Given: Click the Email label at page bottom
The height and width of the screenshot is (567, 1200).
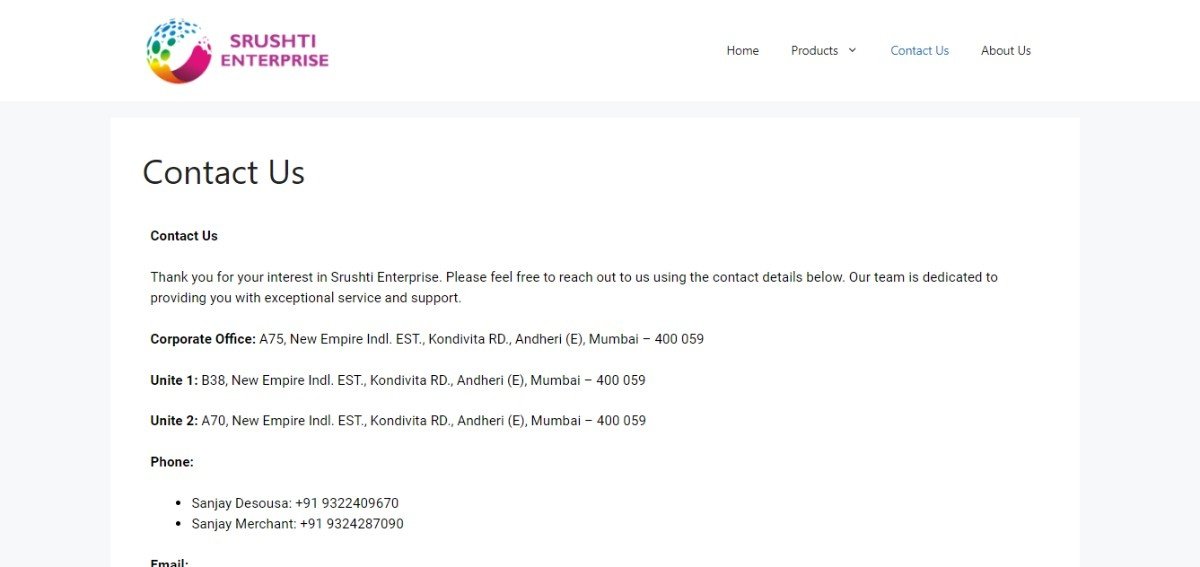Looking at the screenshot, I should [169, 562].
